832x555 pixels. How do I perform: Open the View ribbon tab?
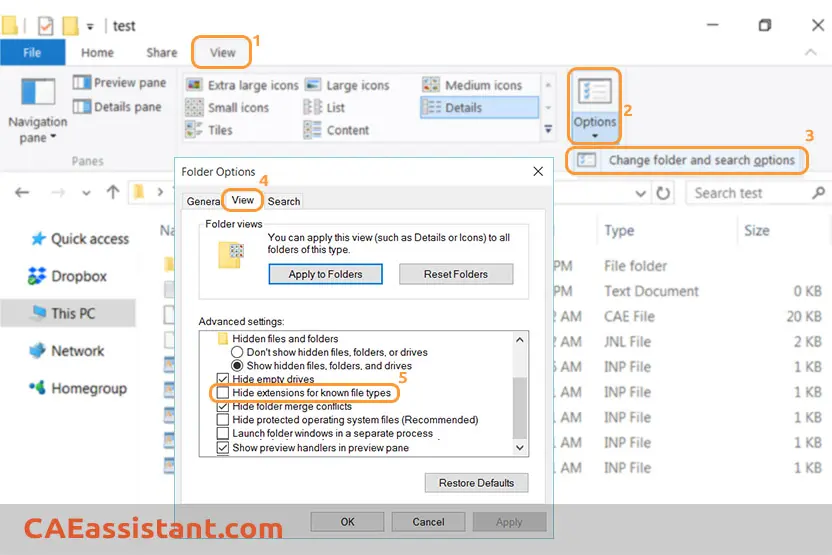coord(222,53)
